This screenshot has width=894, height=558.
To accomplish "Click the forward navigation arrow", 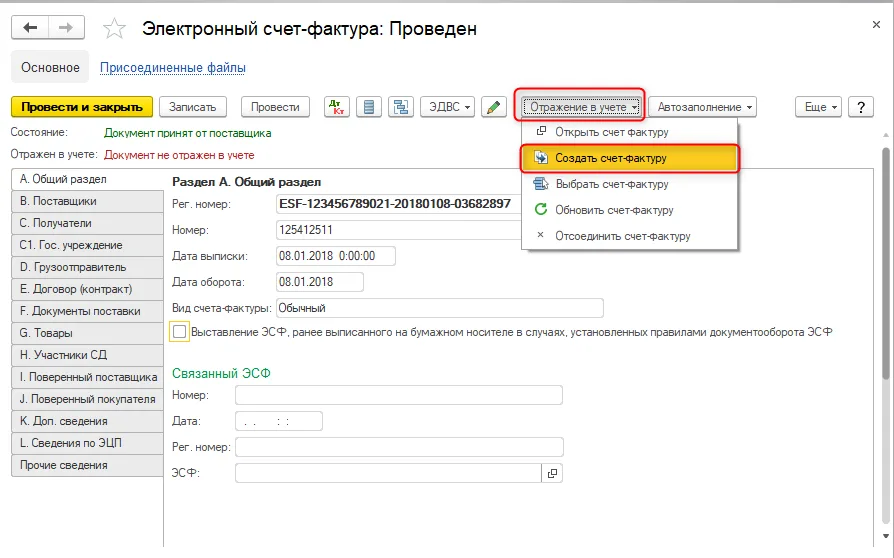I will 66,28.
